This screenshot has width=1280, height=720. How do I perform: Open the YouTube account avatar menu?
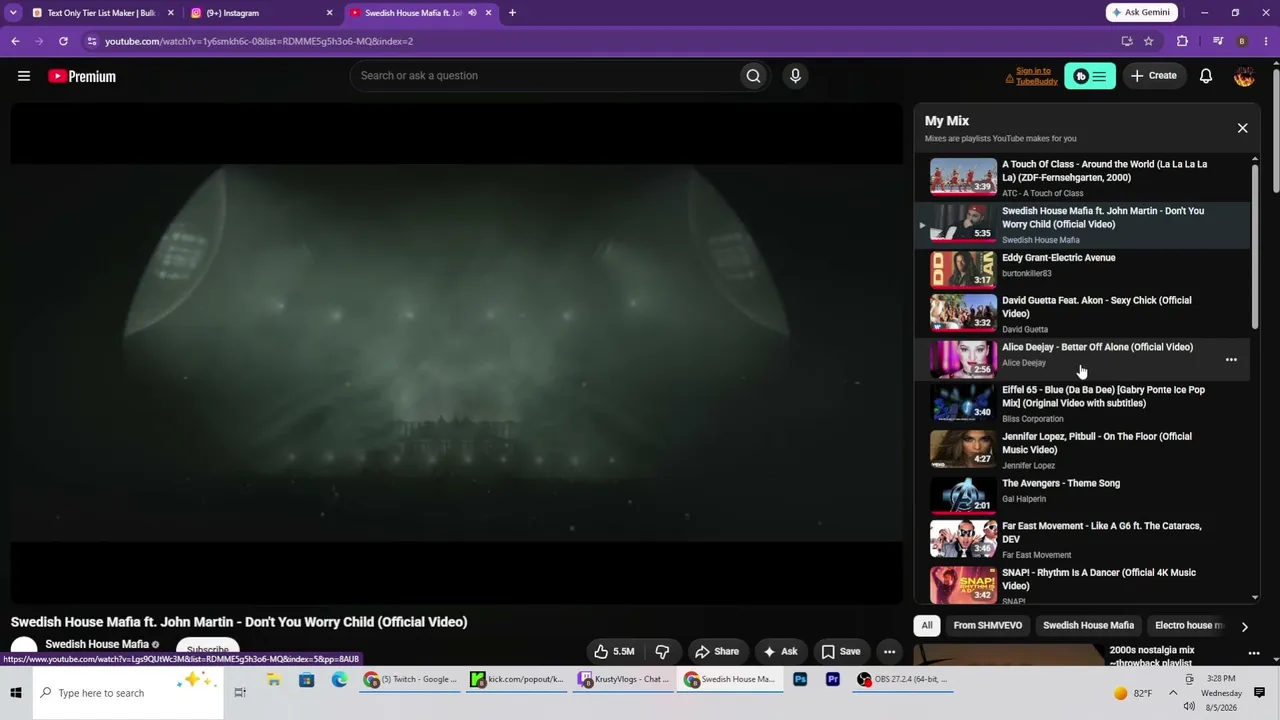pos(1244,76)
